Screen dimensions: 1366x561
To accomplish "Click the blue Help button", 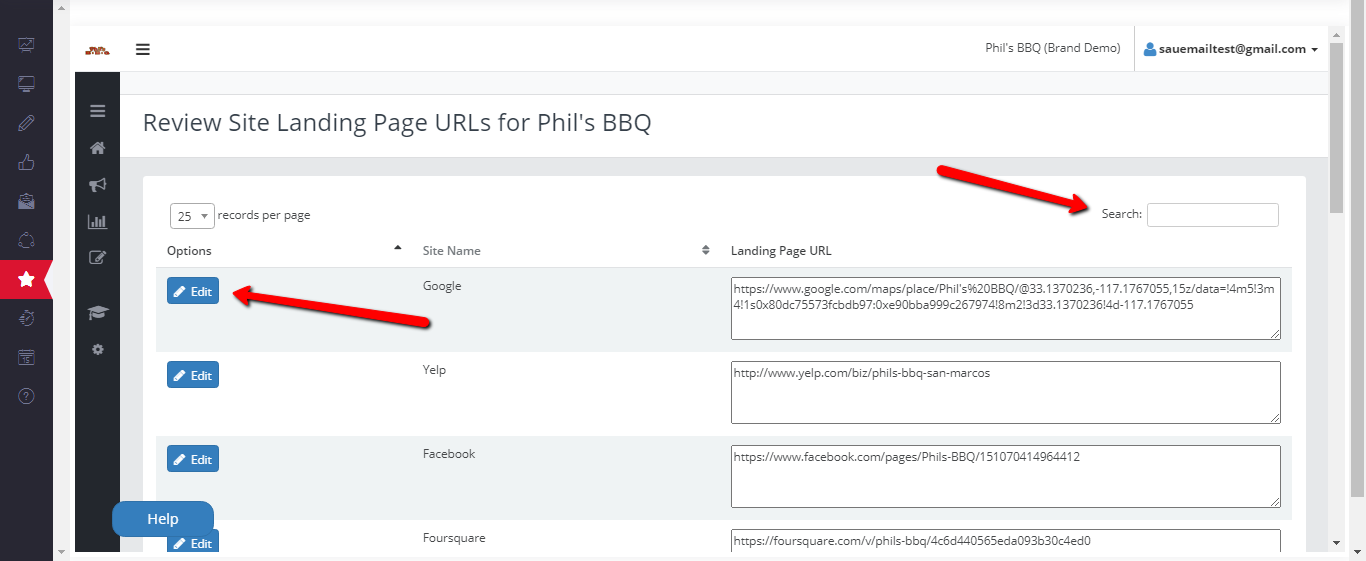I will point(163,519).
